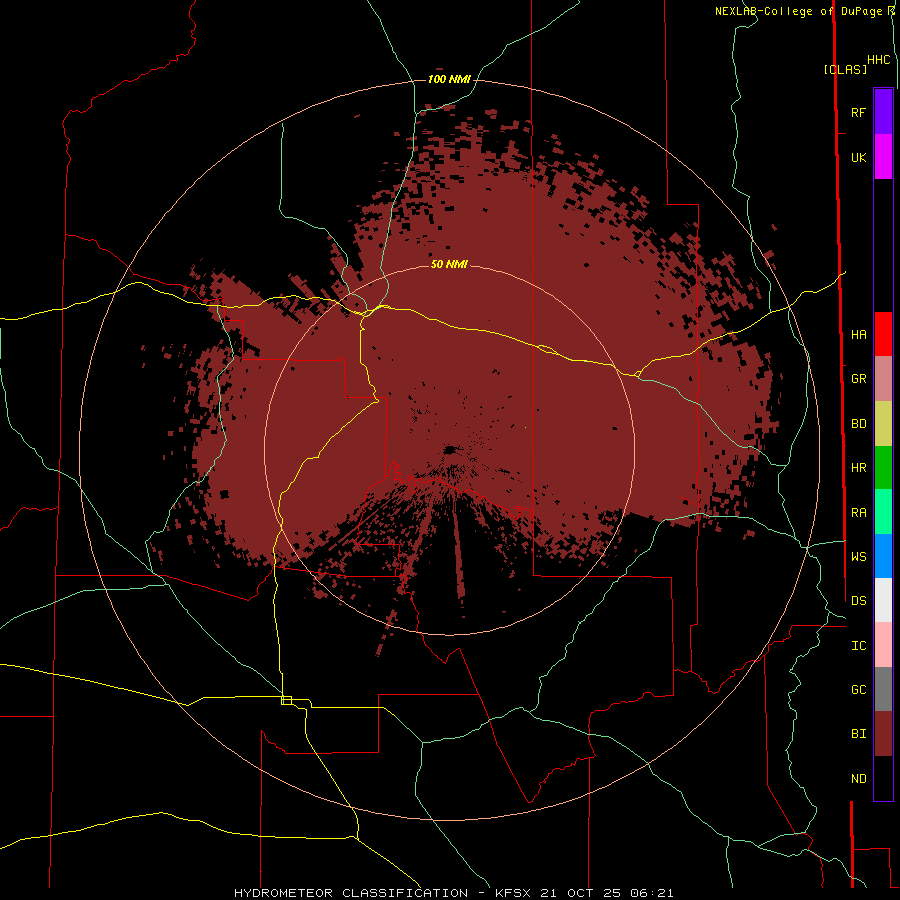Click the BI legend label
The height and width of the screenshot is (900, 900).
[x=858, y=734]
